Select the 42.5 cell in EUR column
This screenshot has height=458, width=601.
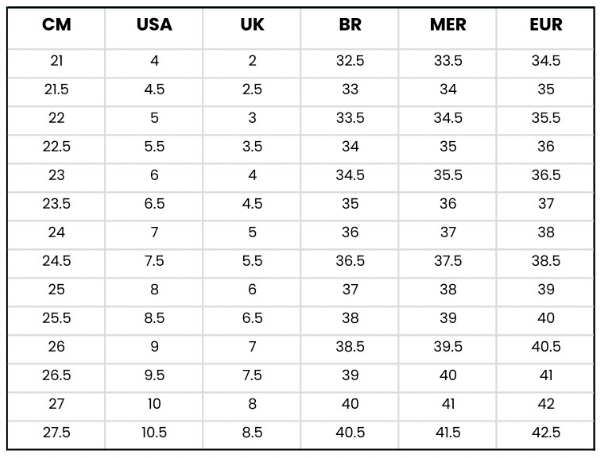point(546,433)
